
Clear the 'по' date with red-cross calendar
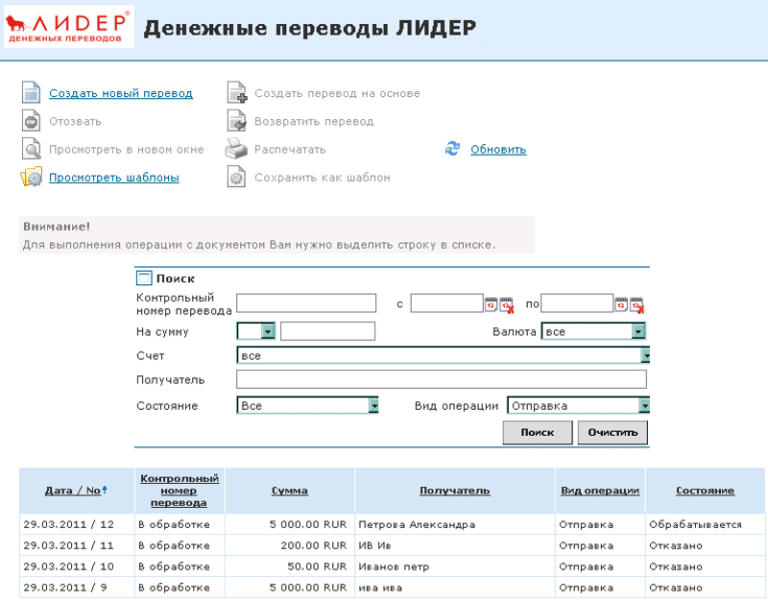coord(637,305)
